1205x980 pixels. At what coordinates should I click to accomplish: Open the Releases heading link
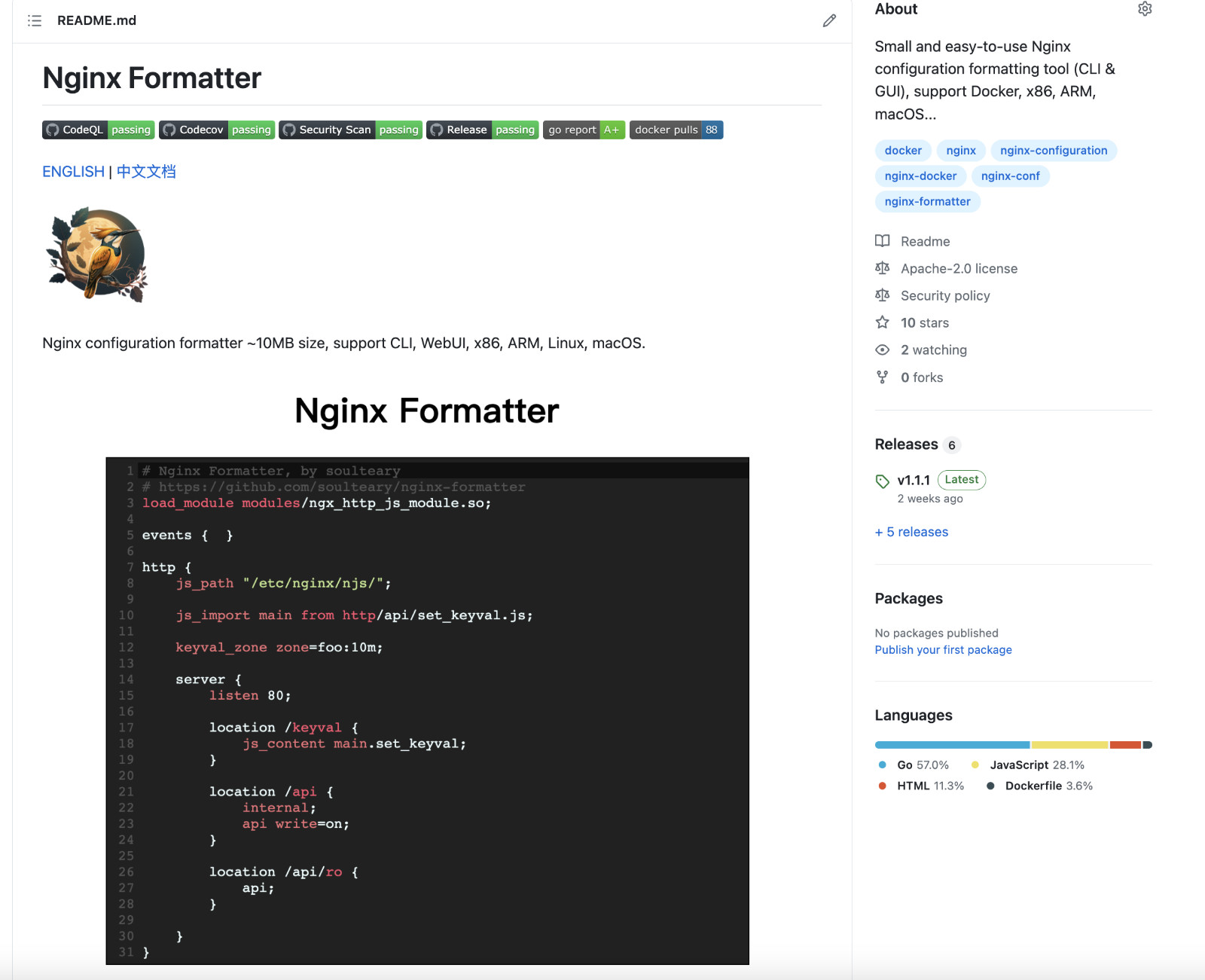pyautogui.click(x=918, y=444)
